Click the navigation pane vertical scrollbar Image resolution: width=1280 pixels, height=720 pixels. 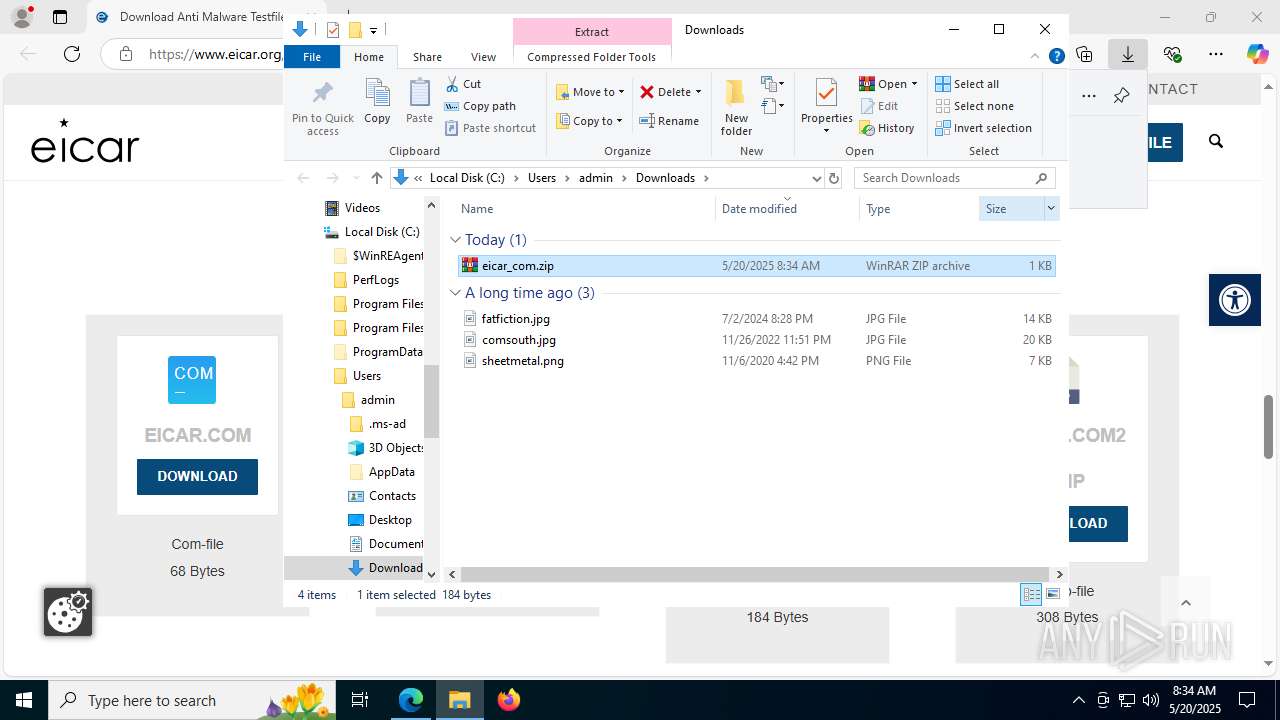432,400
